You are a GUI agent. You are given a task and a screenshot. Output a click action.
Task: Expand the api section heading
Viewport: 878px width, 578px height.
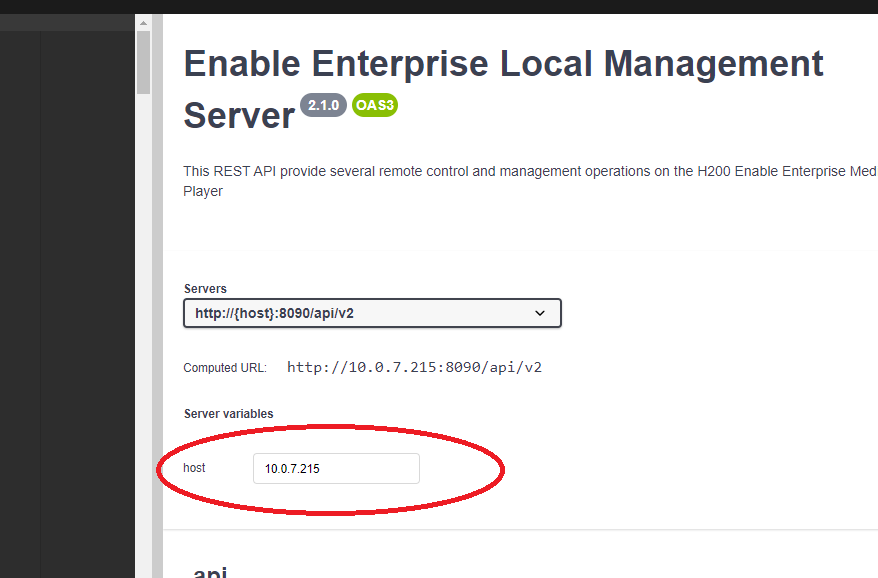click(210, 572)
